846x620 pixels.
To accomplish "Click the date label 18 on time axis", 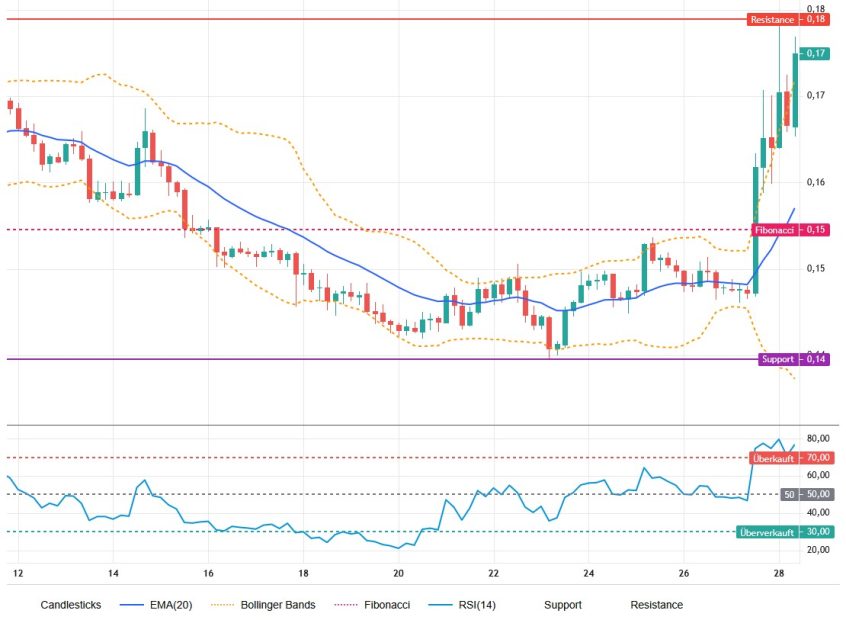I will pos(303,573).
